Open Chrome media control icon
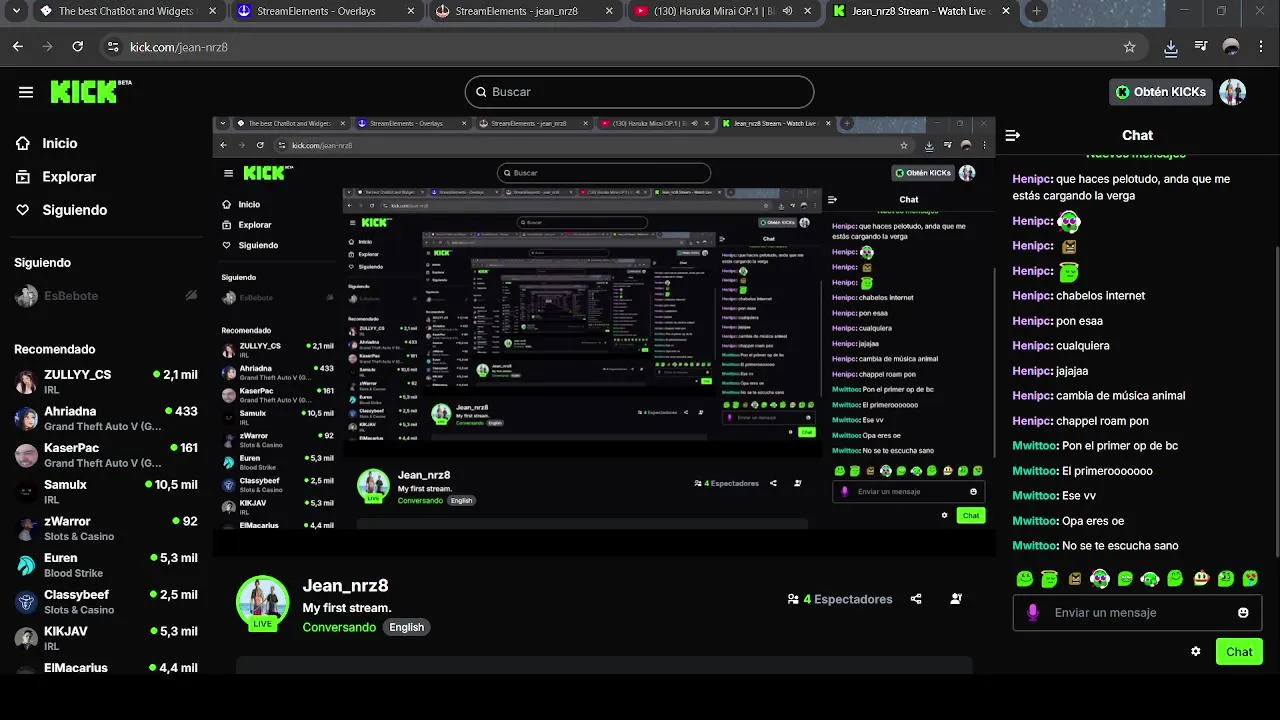This screenshot has height=720, width=1280. [x=1201, y=47]
